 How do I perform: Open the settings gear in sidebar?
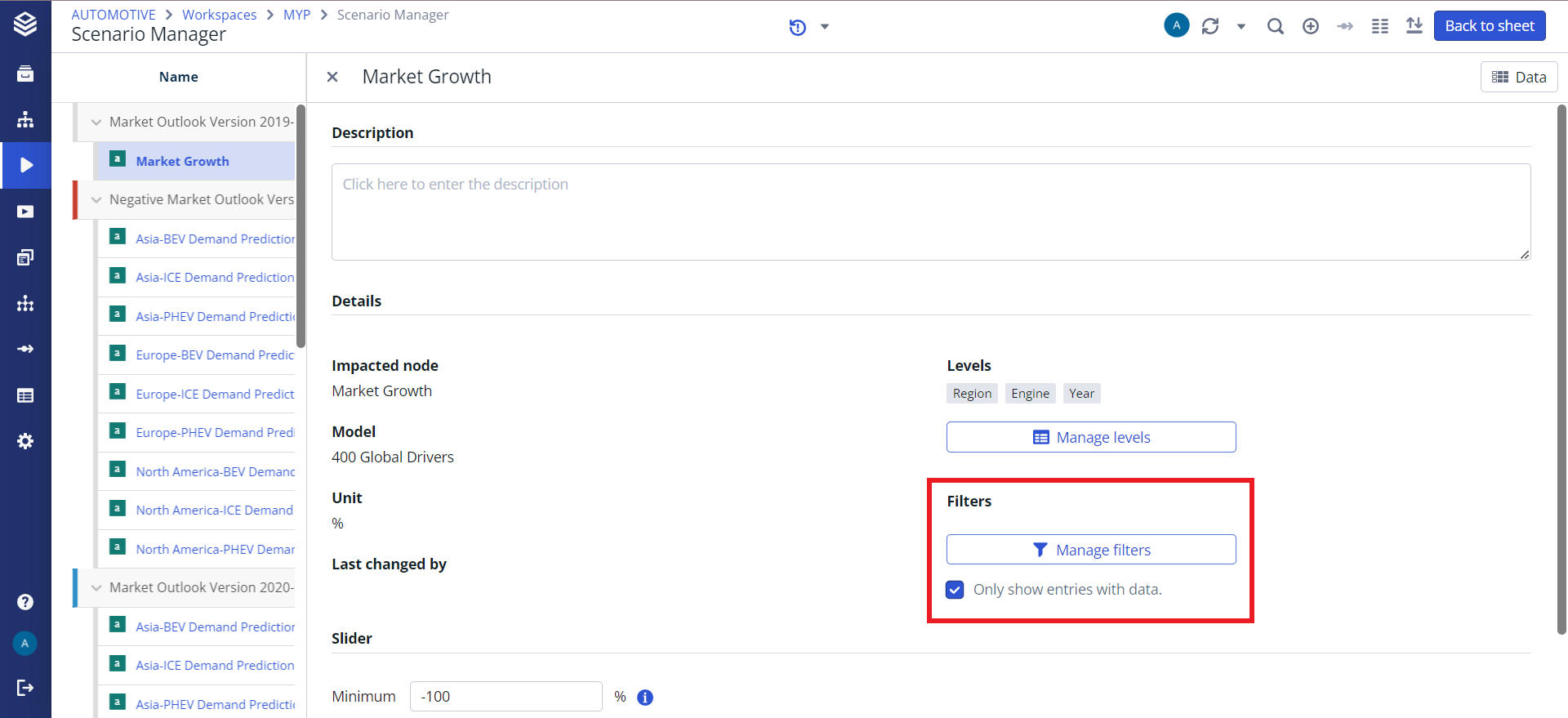[25, 441]
